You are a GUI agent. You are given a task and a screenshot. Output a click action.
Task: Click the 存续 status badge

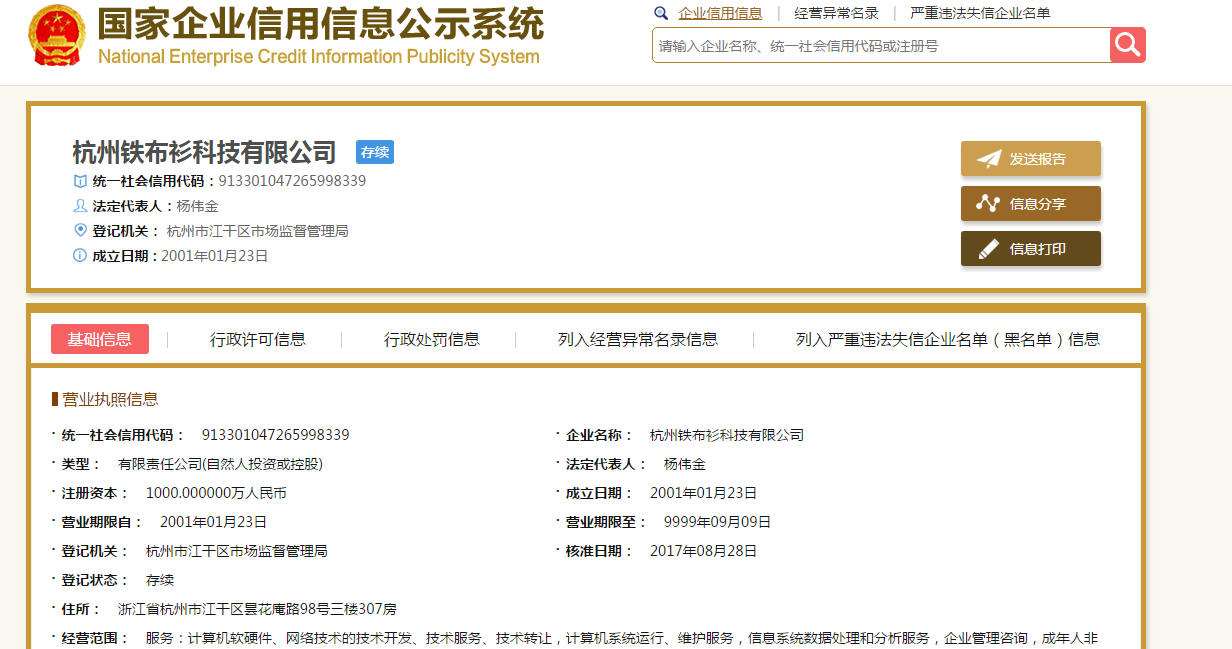point(375,152)
